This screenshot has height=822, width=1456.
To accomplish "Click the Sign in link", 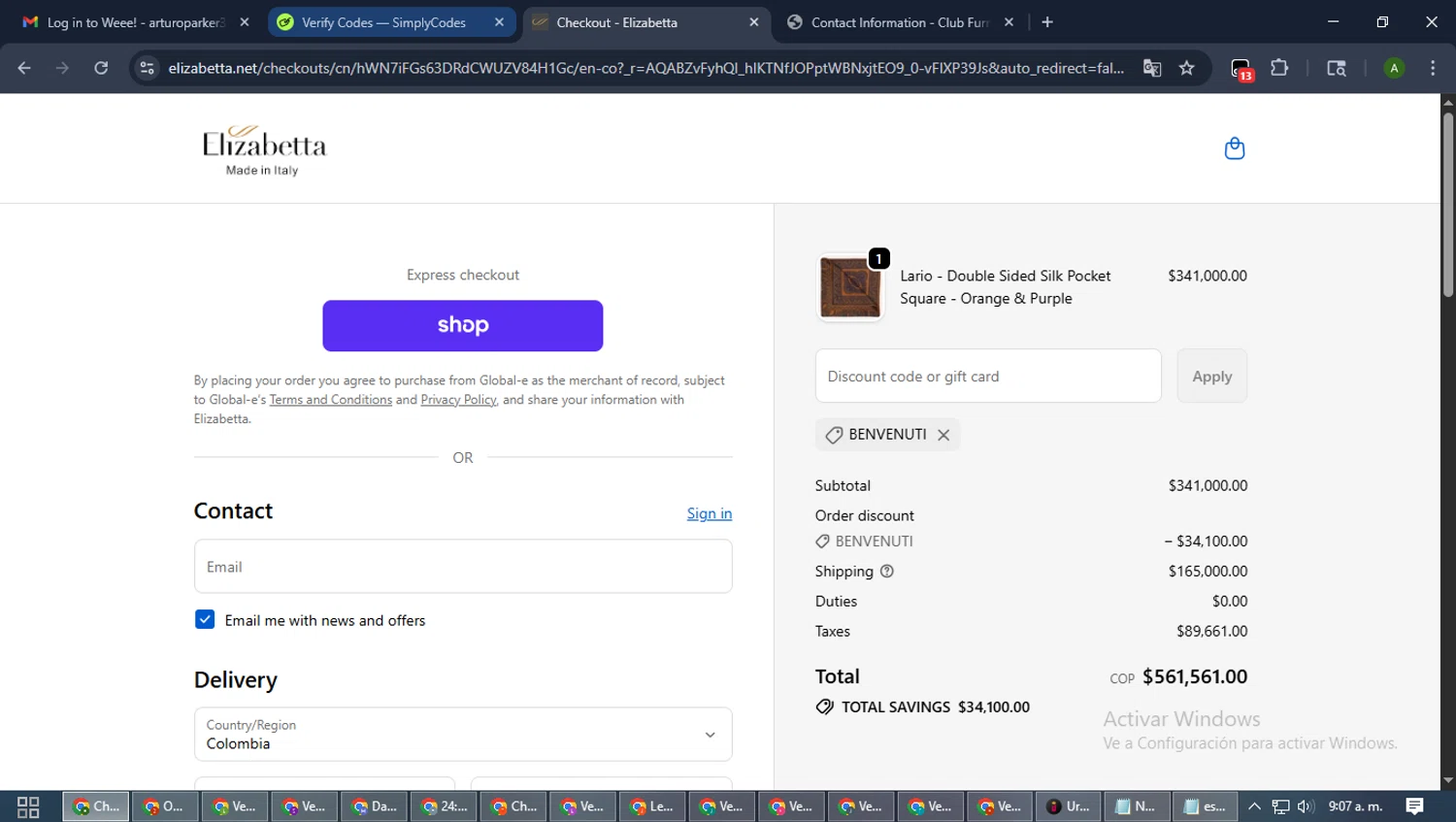I will [x=710, y=514].
